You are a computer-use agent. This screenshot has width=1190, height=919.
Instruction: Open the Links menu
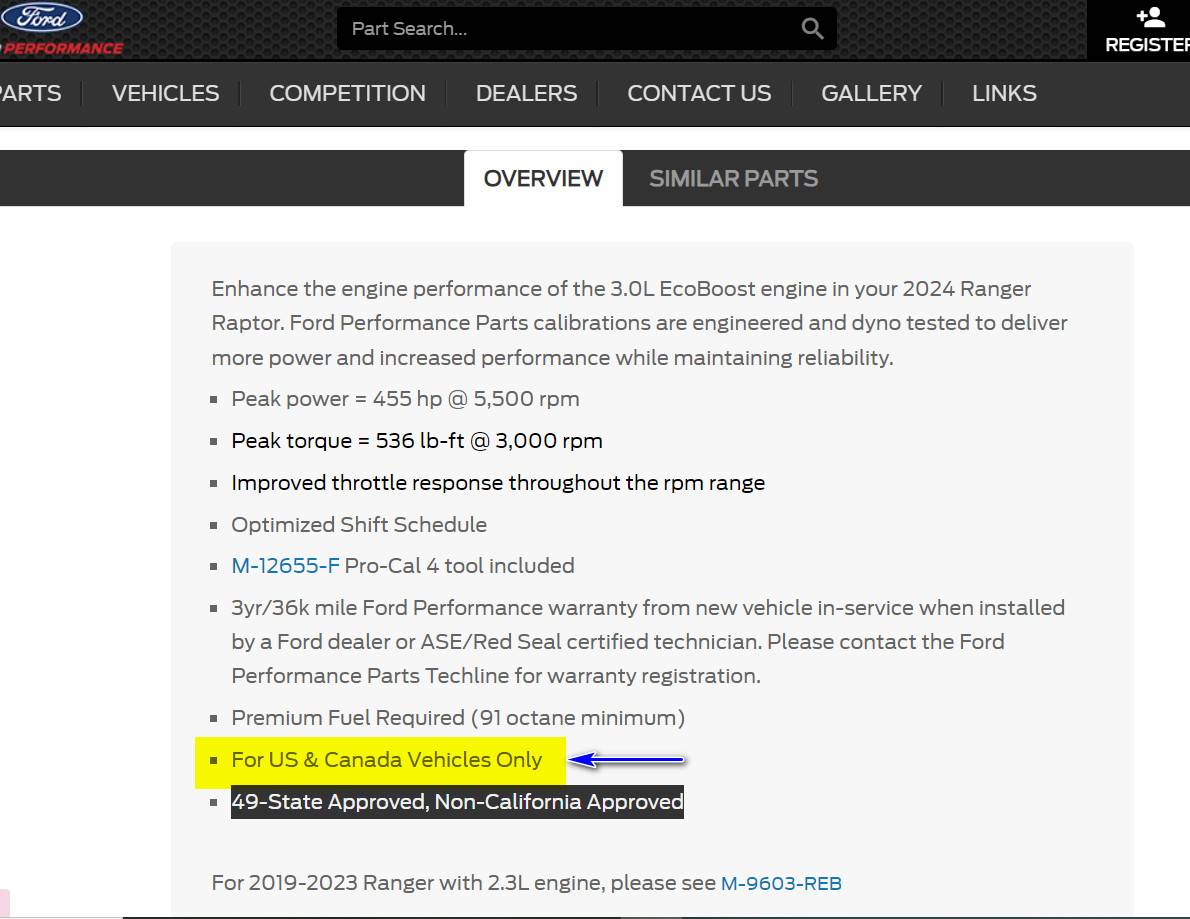pos(1004,93)
